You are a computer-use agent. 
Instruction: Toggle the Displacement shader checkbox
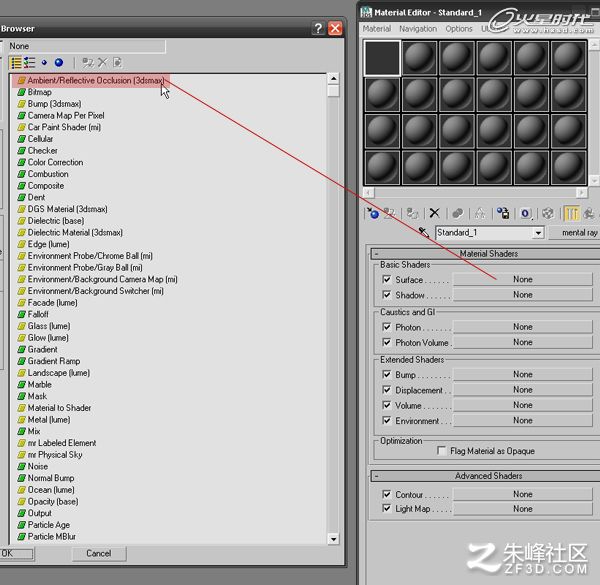[386, 389]
